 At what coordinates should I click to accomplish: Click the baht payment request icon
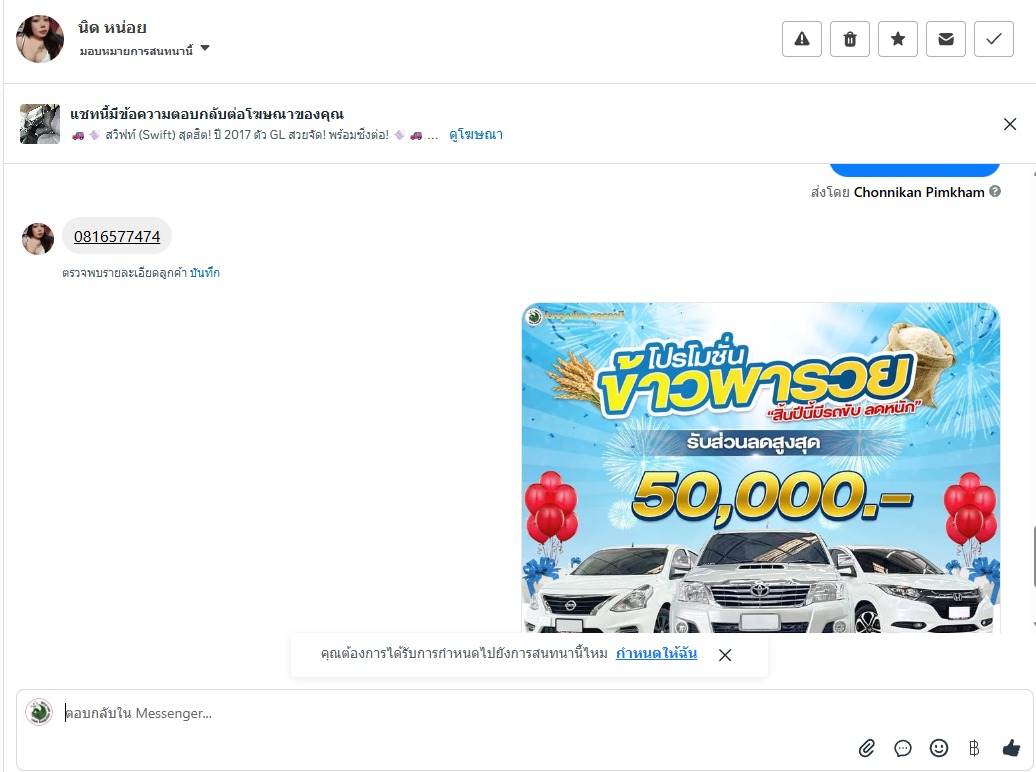coord(974,748)
